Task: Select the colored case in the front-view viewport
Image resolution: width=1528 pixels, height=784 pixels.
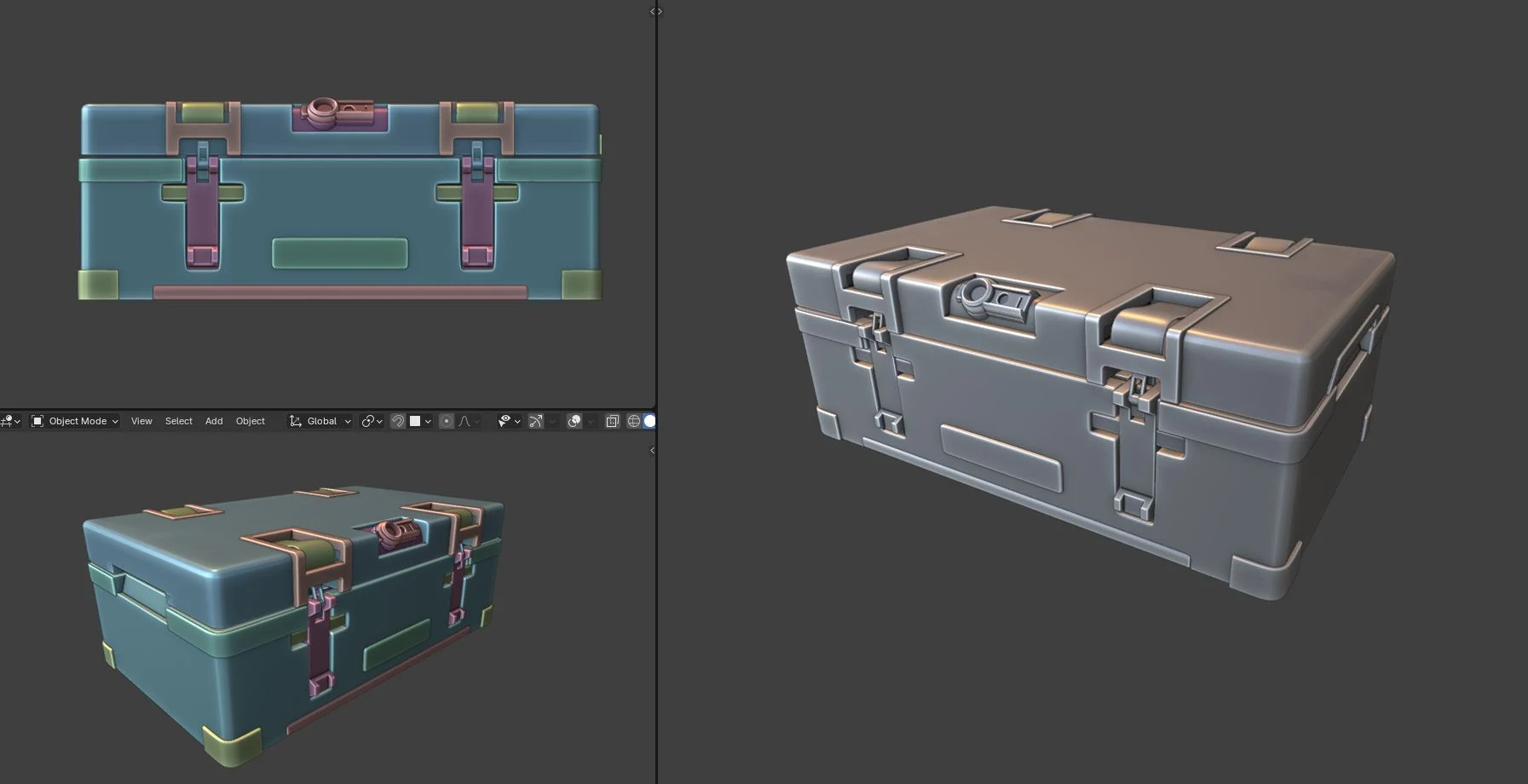Action: 340,199
